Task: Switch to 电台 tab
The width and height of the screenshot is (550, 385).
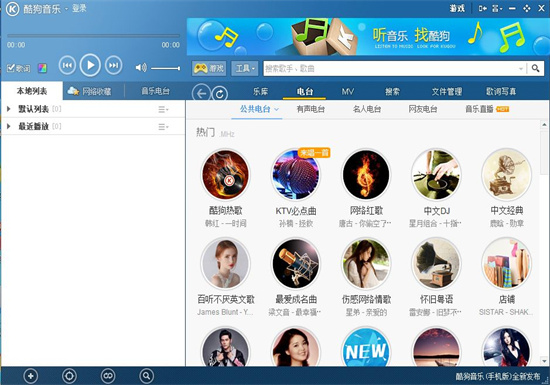Action: pyautogui.click(x=304, y=92)
